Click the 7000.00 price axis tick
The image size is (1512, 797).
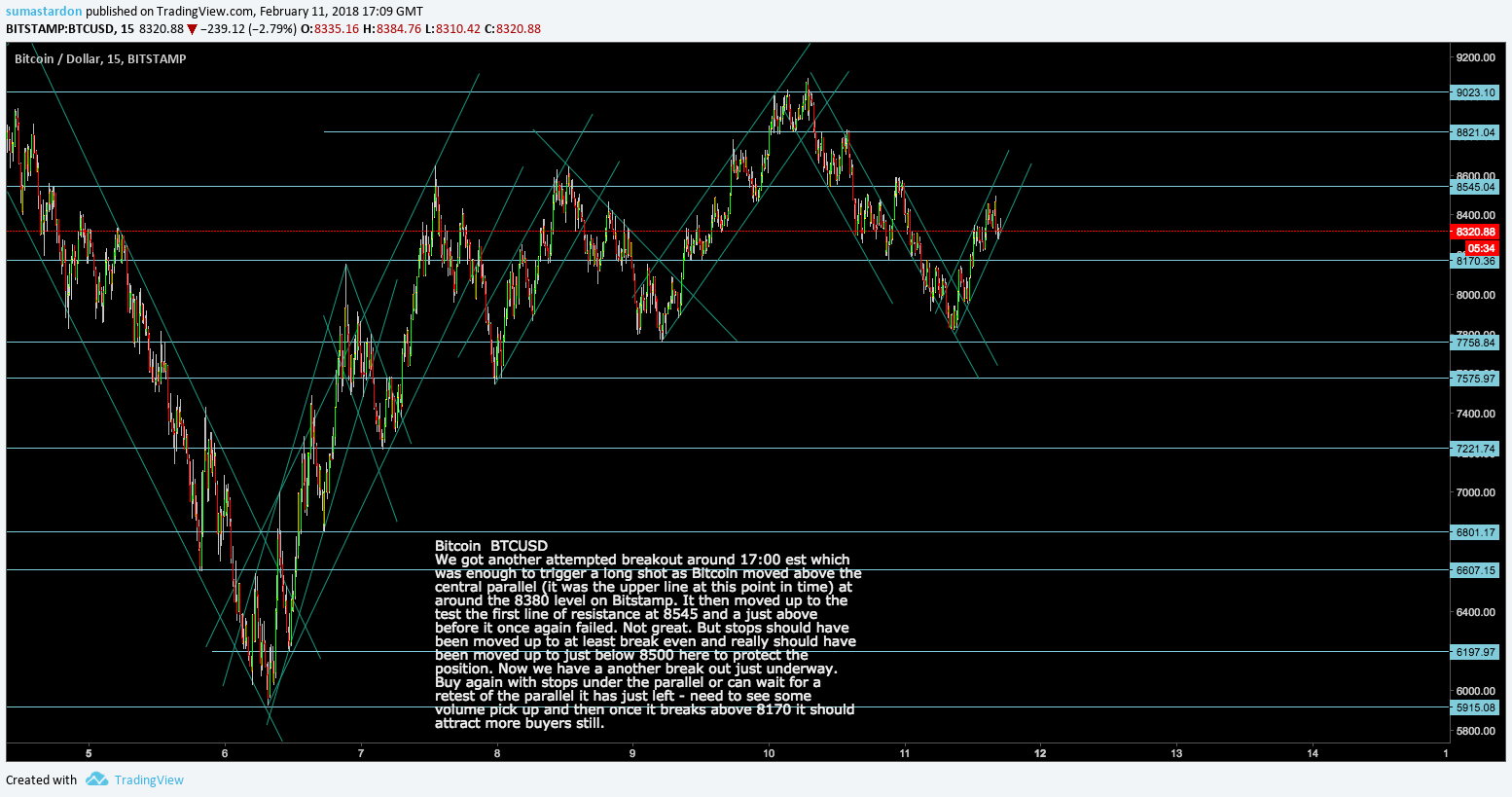1476,492
